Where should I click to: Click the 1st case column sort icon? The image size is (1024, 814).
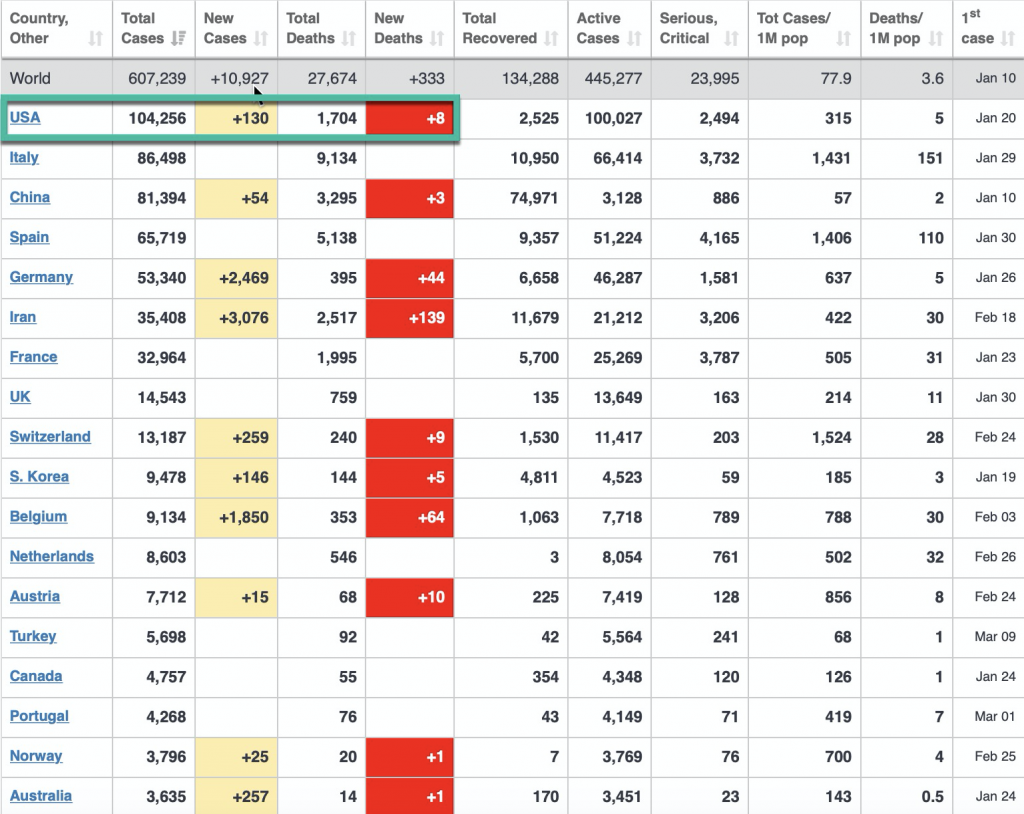pos(1007,39)
